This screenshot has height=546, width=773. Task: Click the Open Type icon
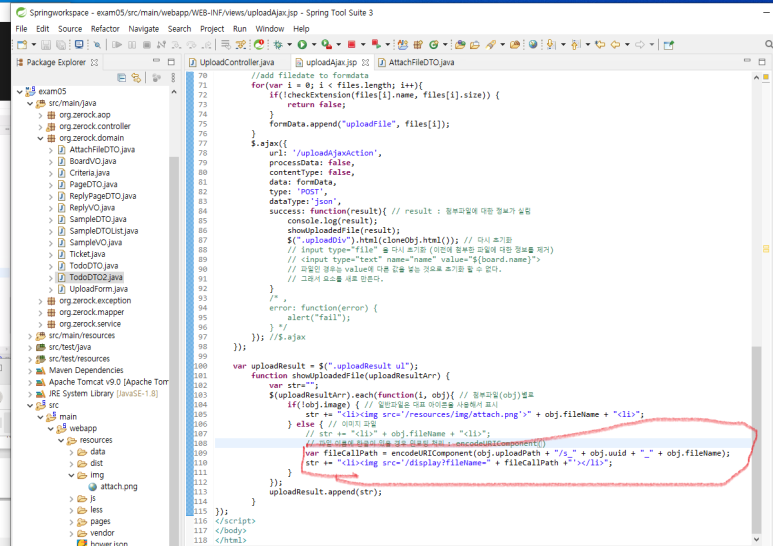tap(460, 45)
